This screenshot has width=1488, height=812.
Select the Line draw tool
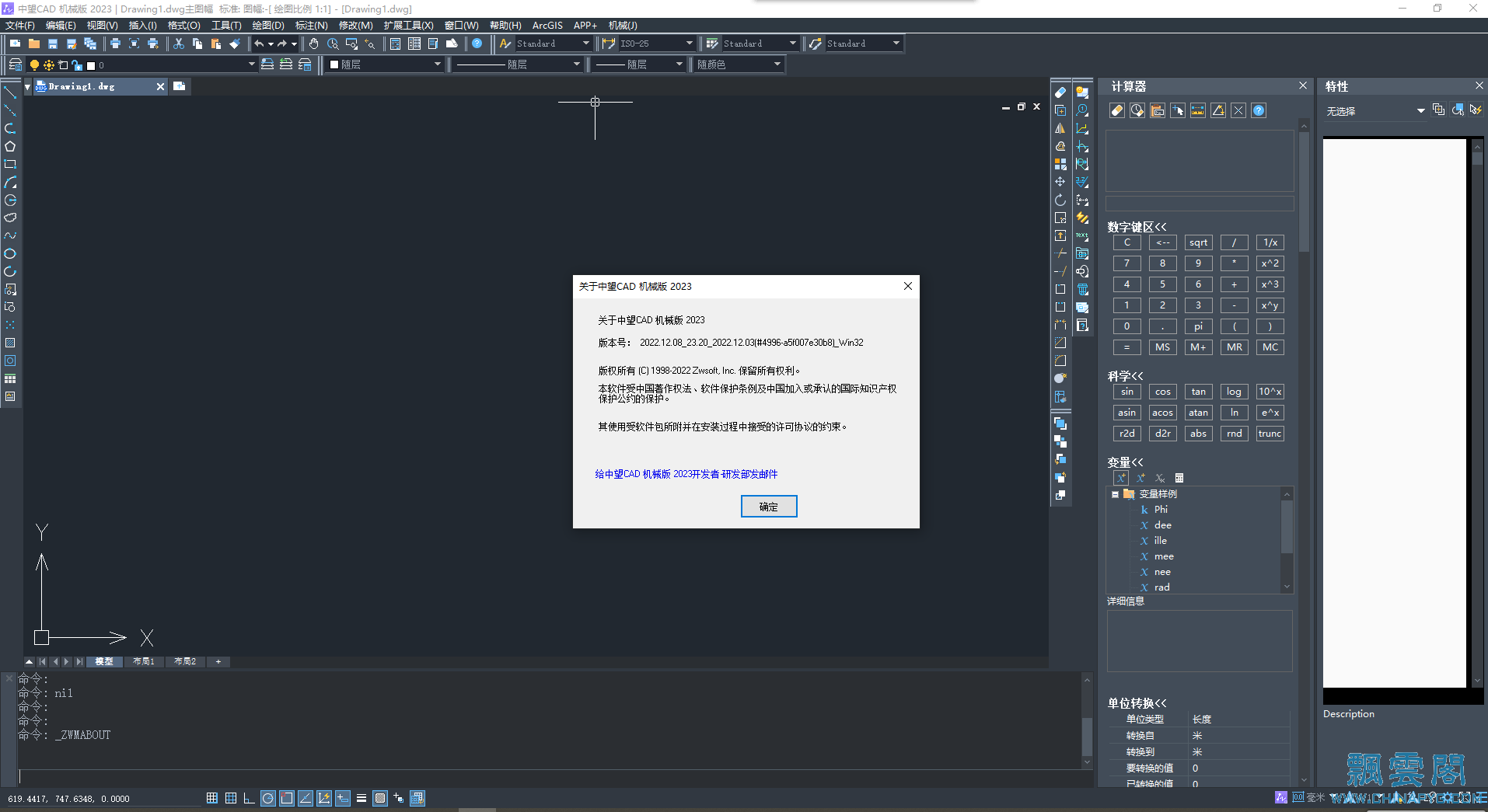point(10,92)
